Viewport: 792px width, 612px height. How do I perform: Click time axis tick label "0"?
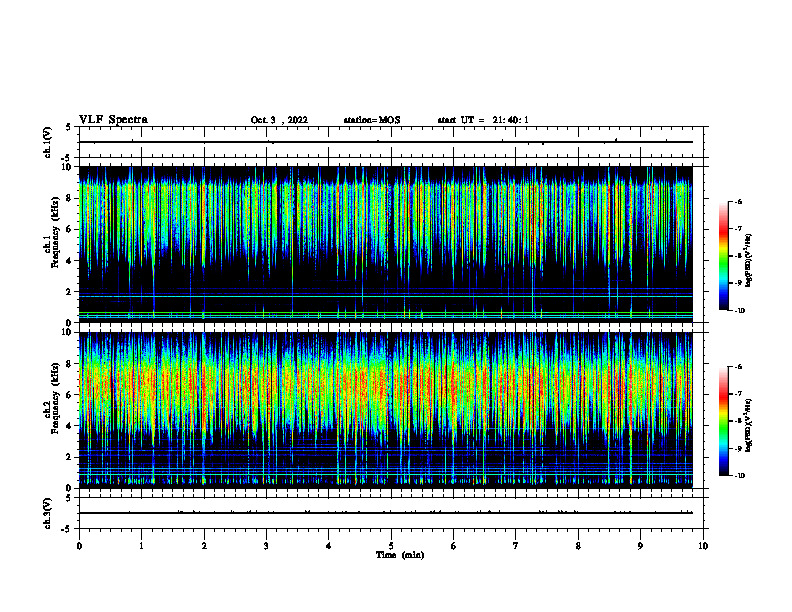(79, 546)
